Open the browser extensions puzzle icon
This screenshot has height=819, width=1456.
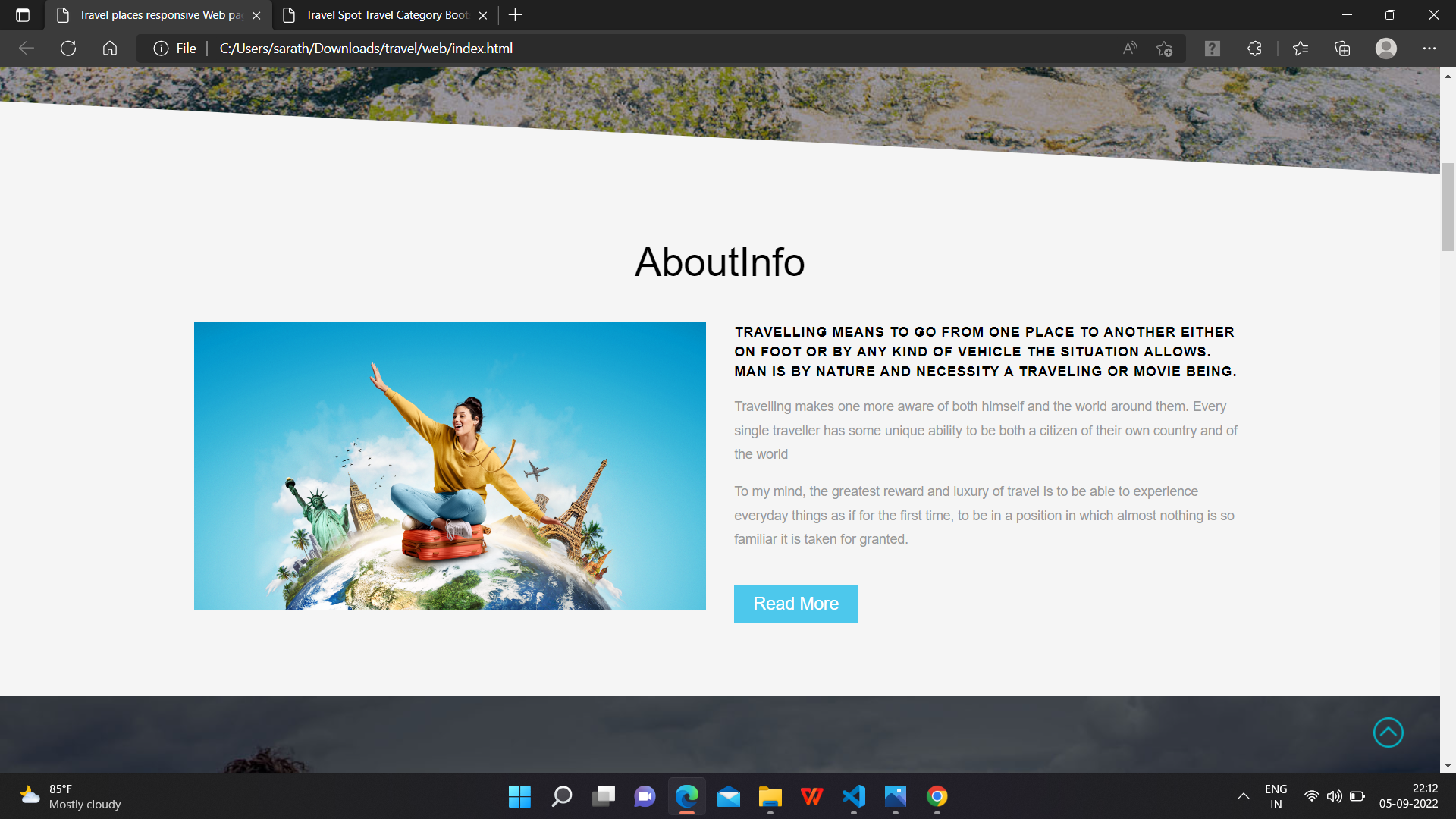point(1254,49)
